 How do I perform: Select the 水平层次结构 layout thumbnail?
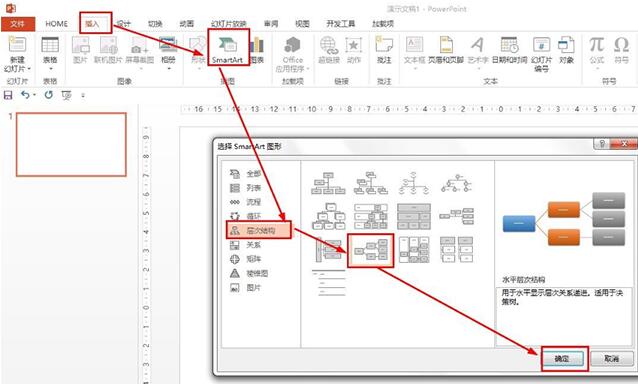(371, 250)
